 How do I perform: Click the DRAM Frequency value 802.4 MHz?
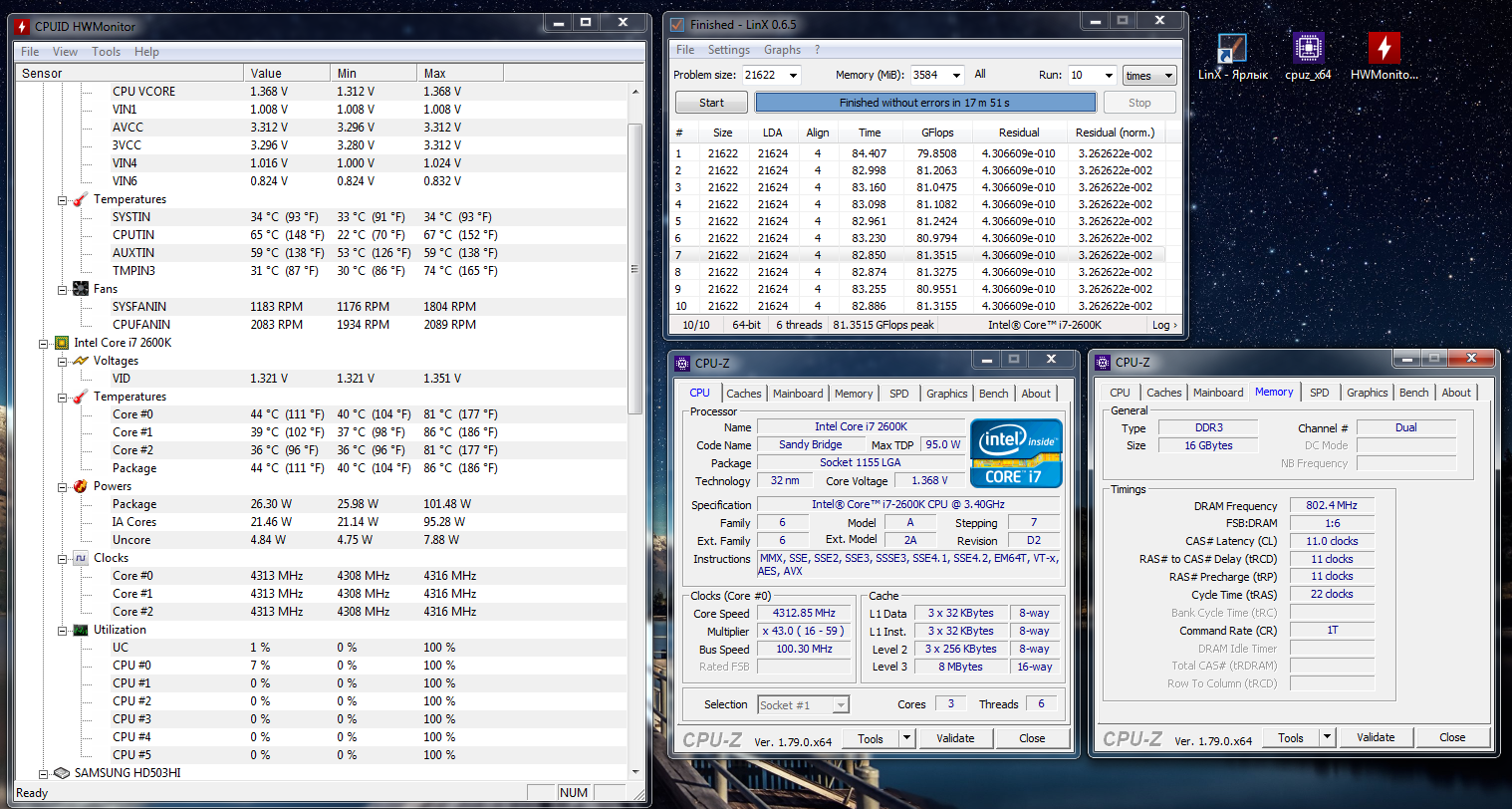point(1332,506)
